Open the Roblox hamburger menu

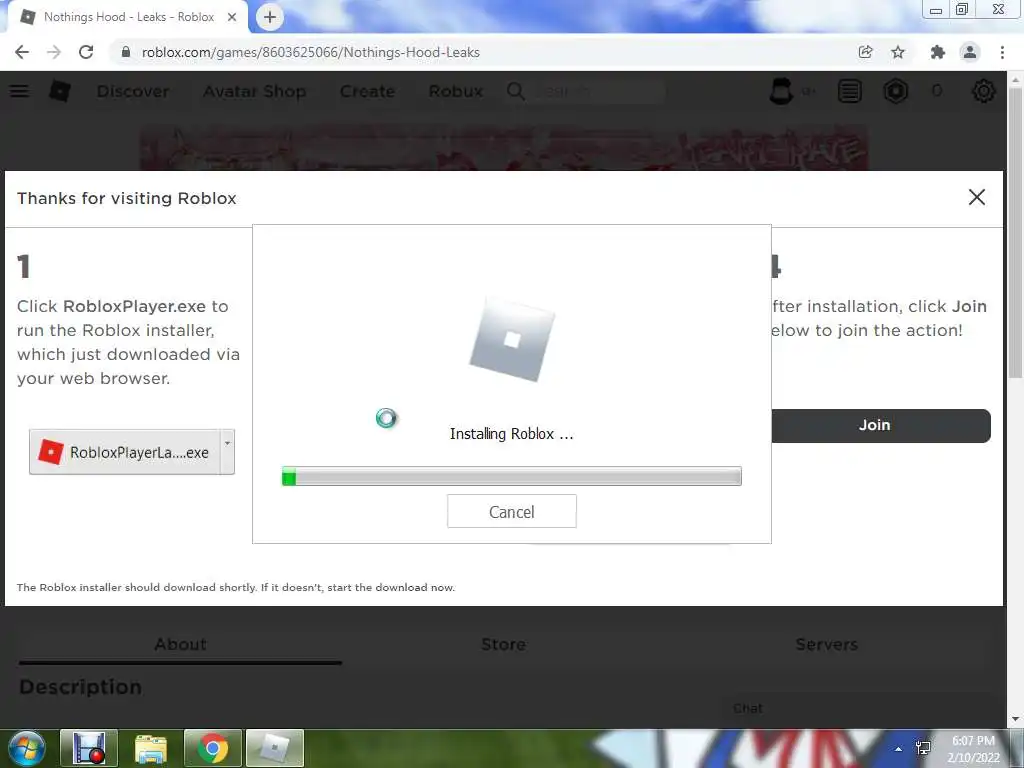click(x=19, y=91)
